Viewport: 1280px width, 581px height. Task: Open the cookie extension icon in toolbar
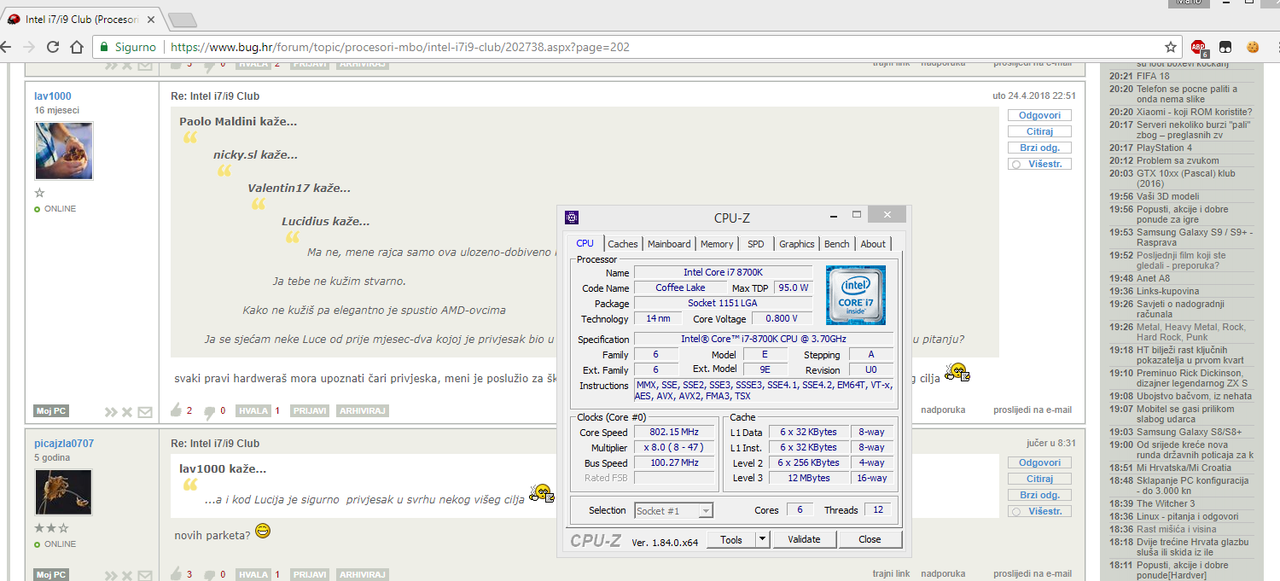(x=1251, y=47)
